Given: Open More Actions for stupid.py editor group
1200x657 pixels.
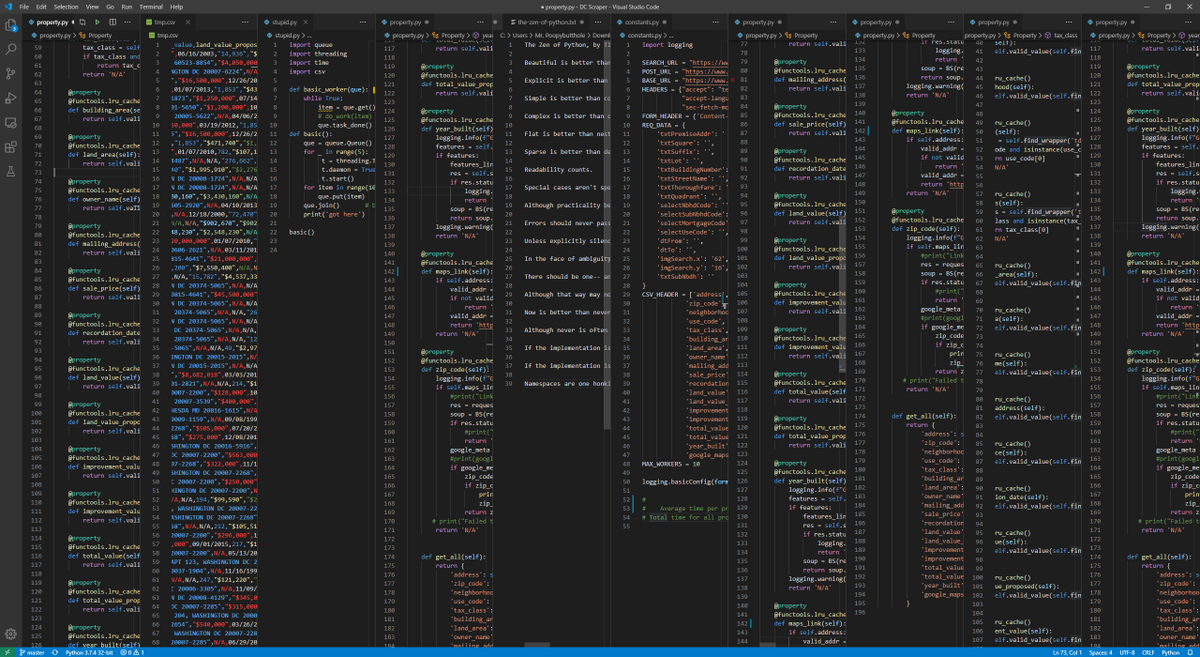Looking at the screenshot, I should [x=365, y=21].
